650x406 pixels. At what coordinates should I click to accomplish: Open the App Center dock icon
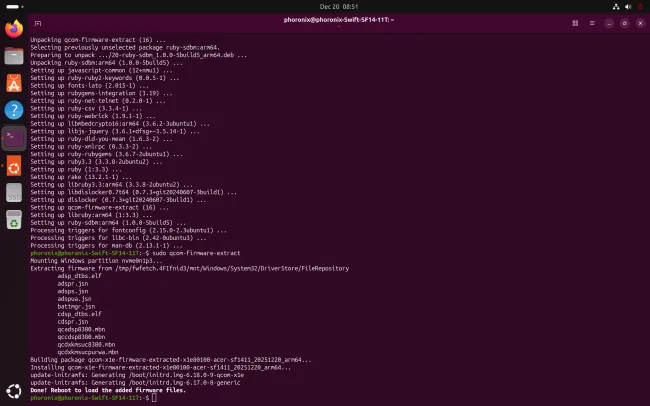point(14,83)
